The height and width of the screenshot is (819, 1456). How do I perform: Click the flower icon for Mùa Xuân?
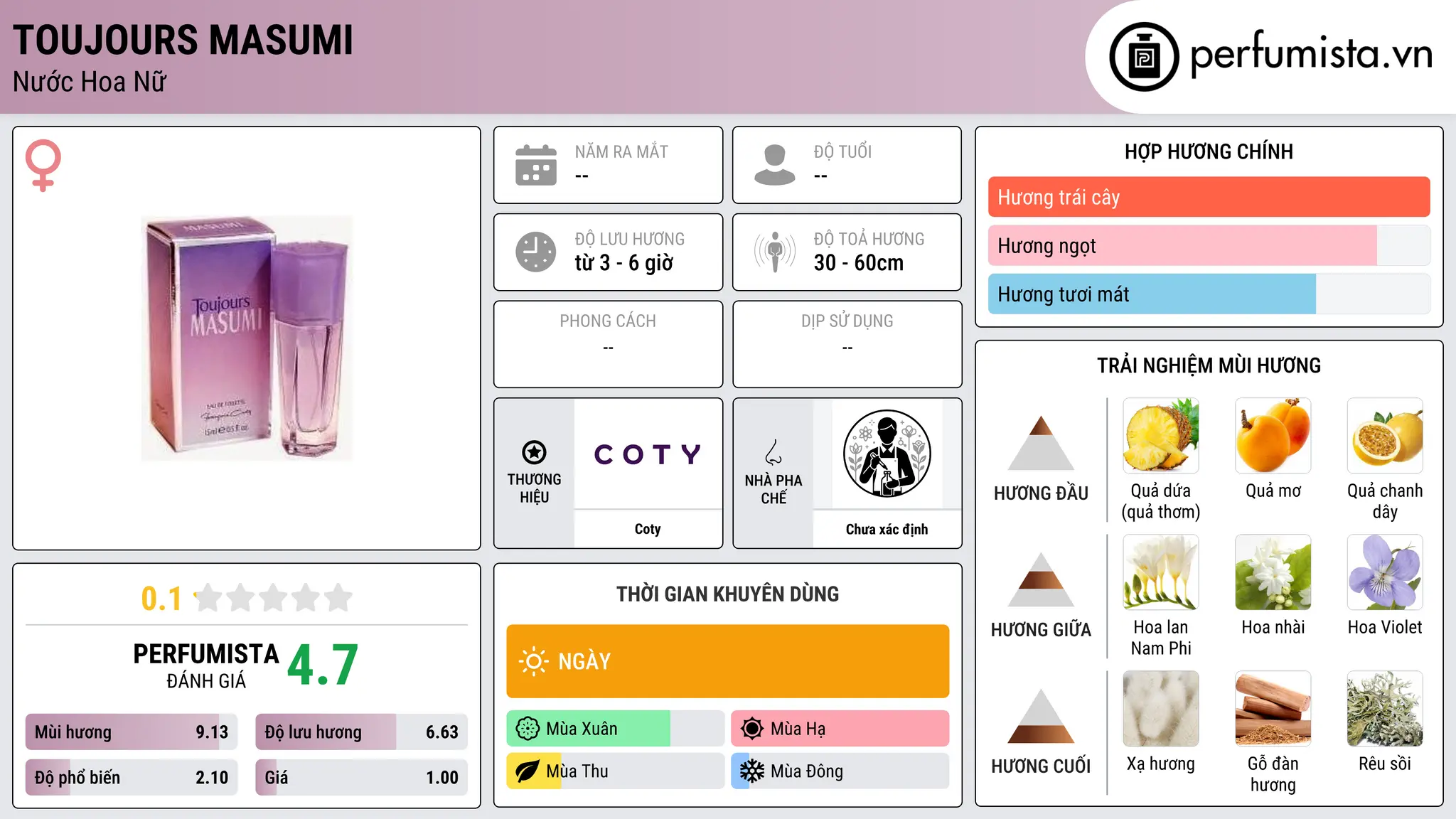coord(528,729)
